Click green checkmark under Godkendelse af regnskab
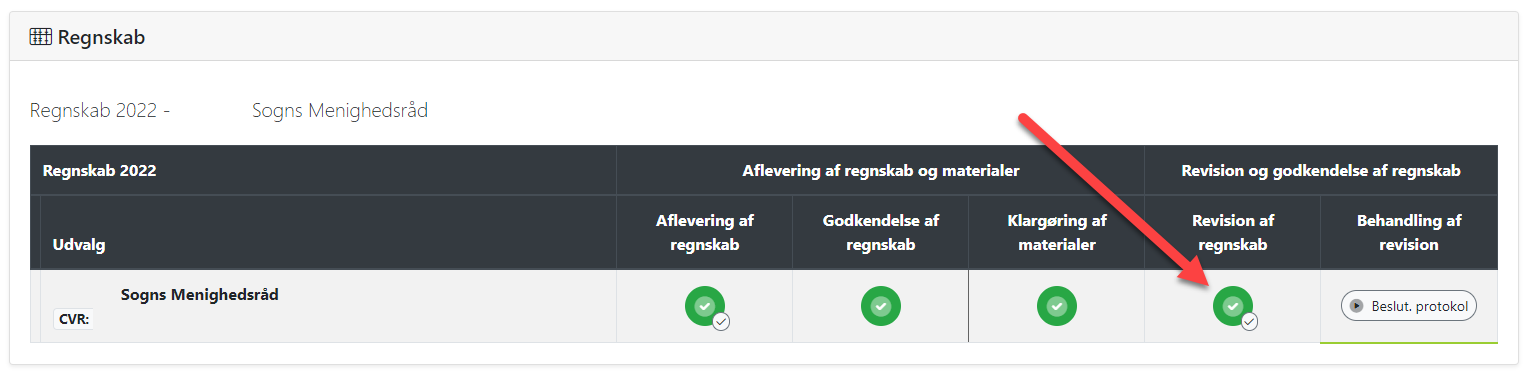 [x=881, y=306]
